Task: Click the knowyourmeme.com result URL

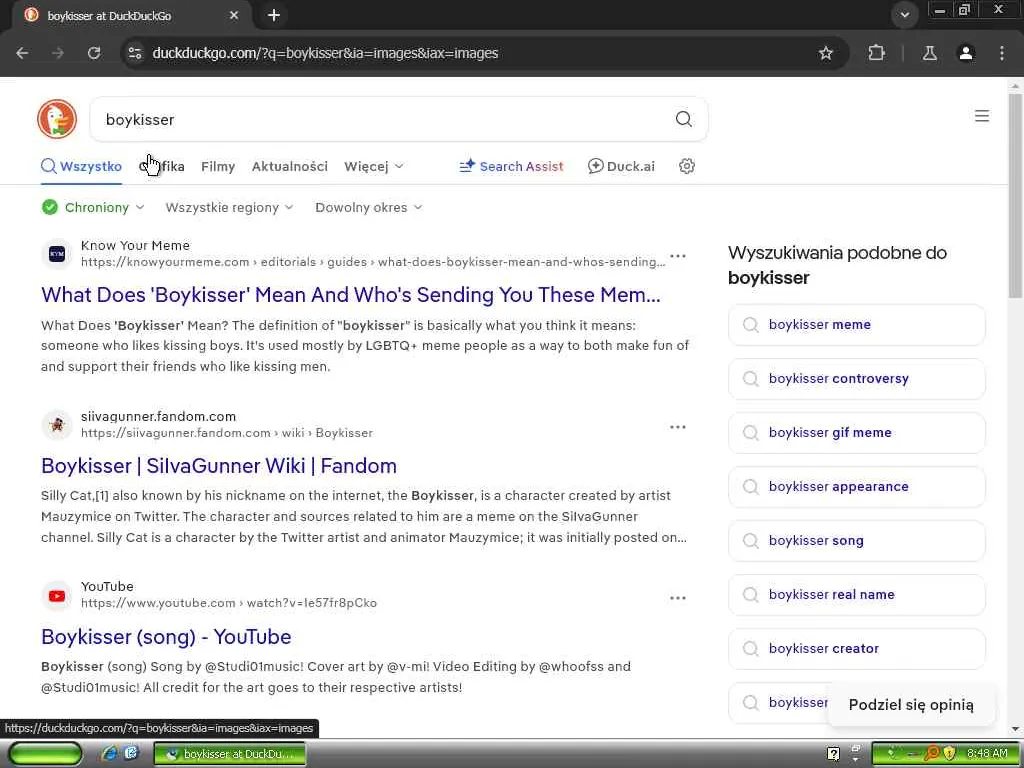Action: (x=373, y=262)
